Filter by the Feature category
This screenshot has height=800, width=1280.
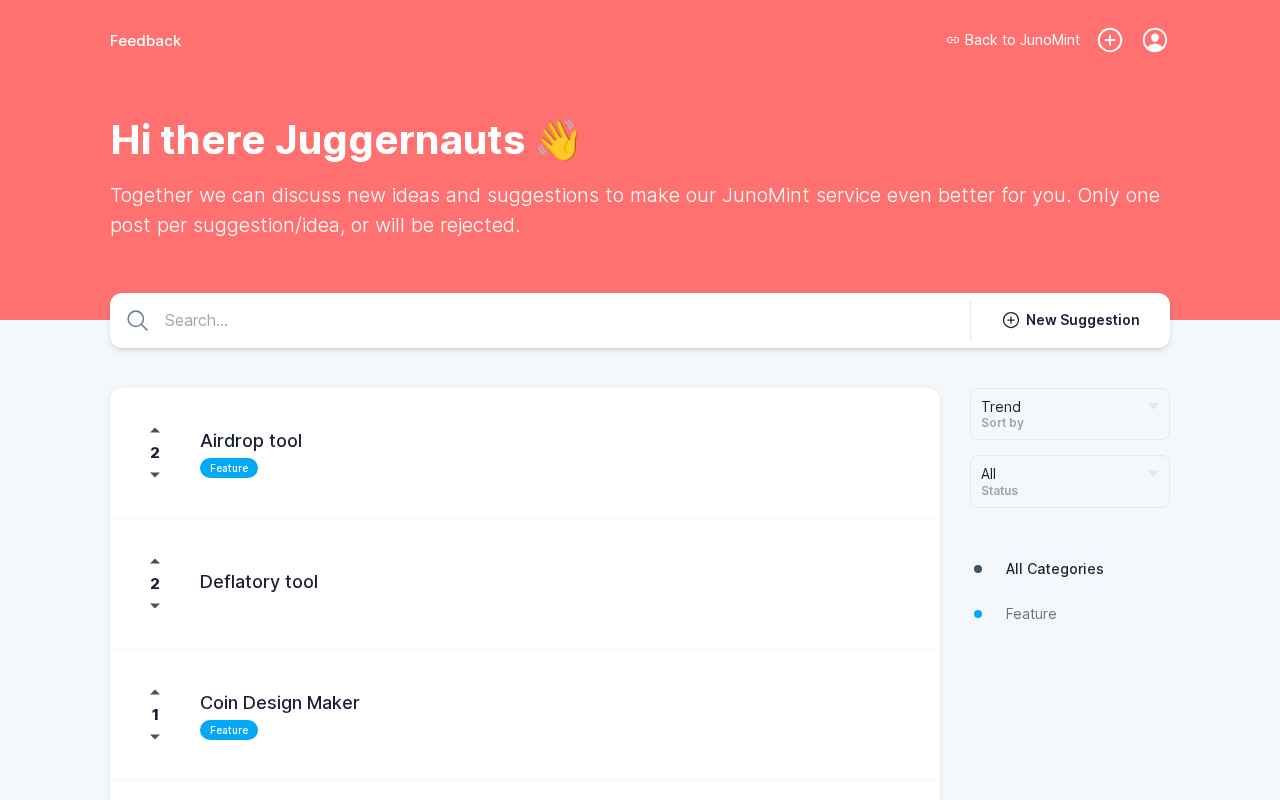[x=1031, y=614]
